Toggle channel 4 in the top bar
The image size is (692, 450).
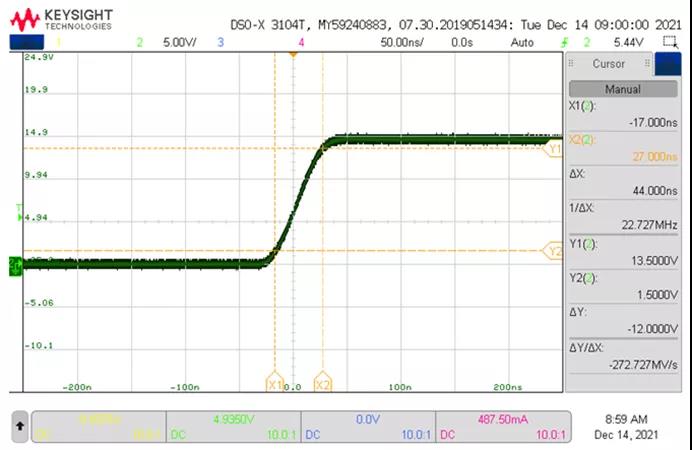coord(301,43)
